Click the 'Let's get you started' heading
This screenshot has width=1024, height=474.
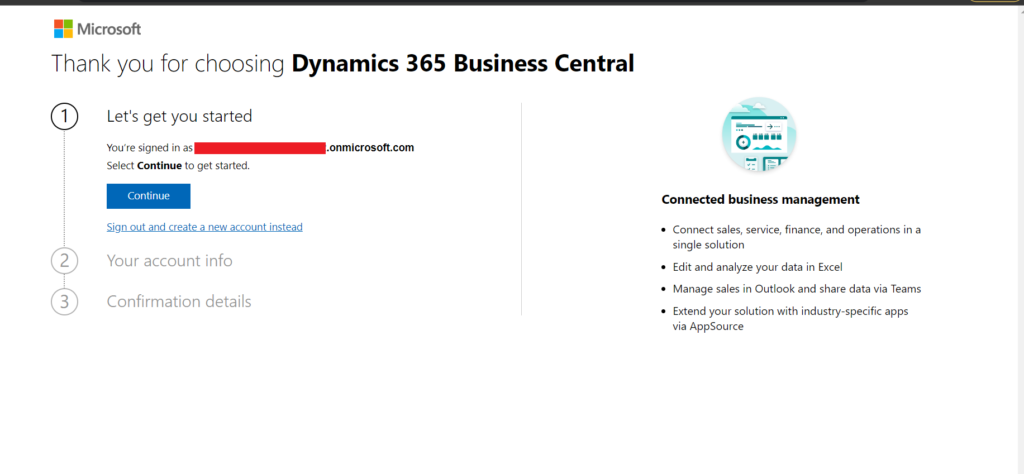pyautogui.click(x=180, y=116)
